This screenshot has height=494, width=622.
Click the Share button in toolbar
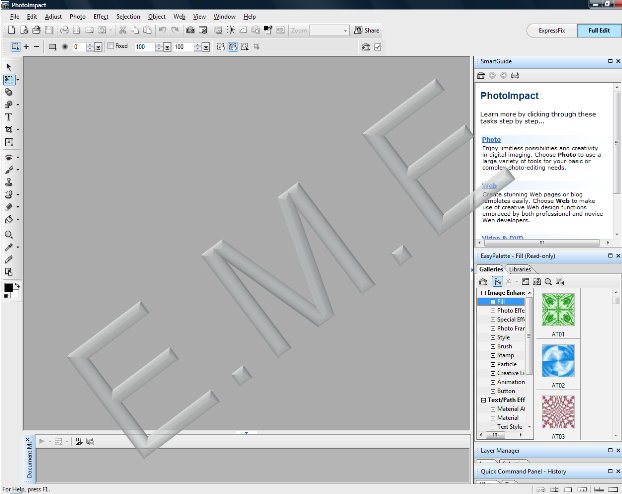(x=367, y=31)
